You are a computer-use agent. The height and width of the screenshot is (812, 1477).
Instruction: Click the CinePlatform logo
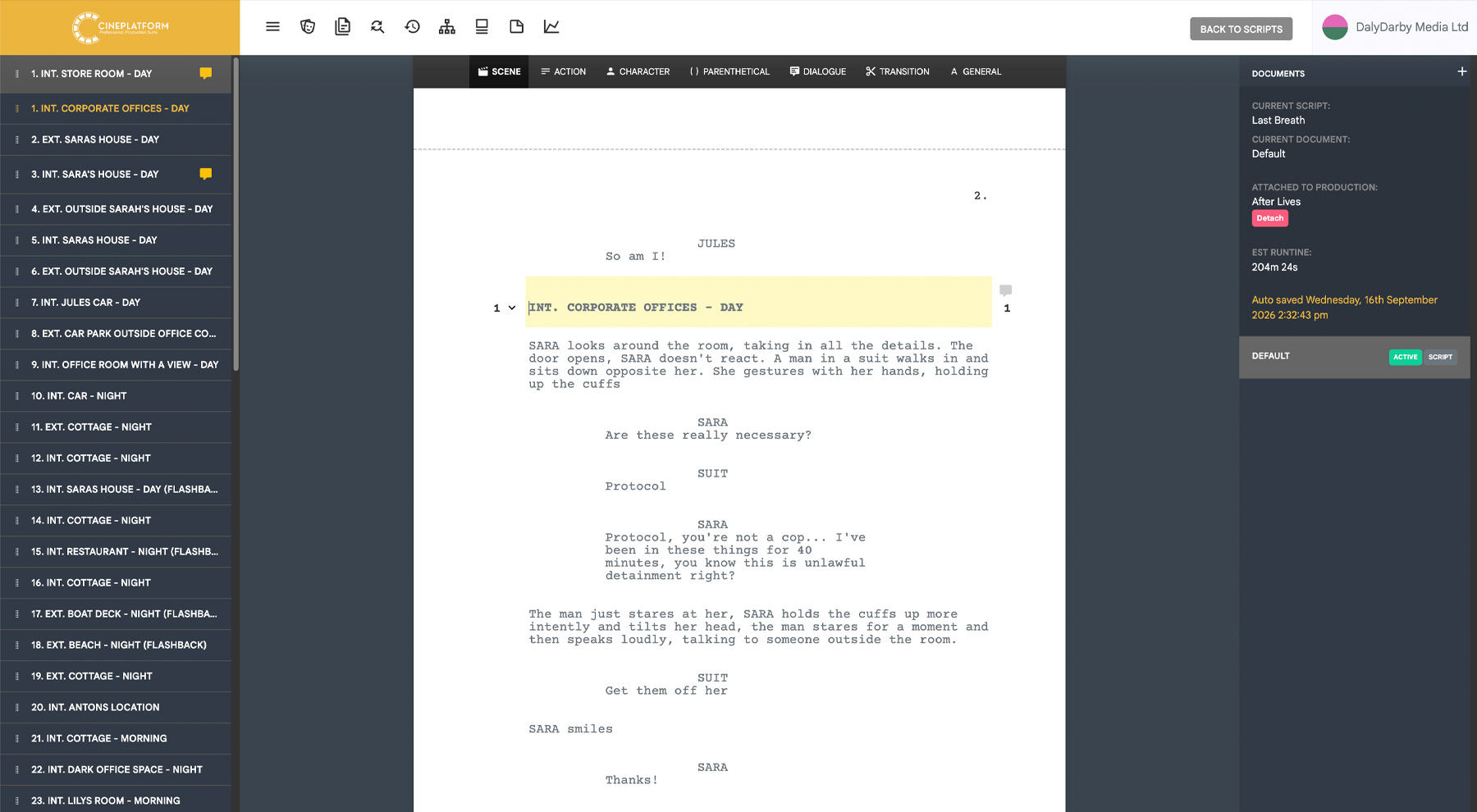point(120,27)
